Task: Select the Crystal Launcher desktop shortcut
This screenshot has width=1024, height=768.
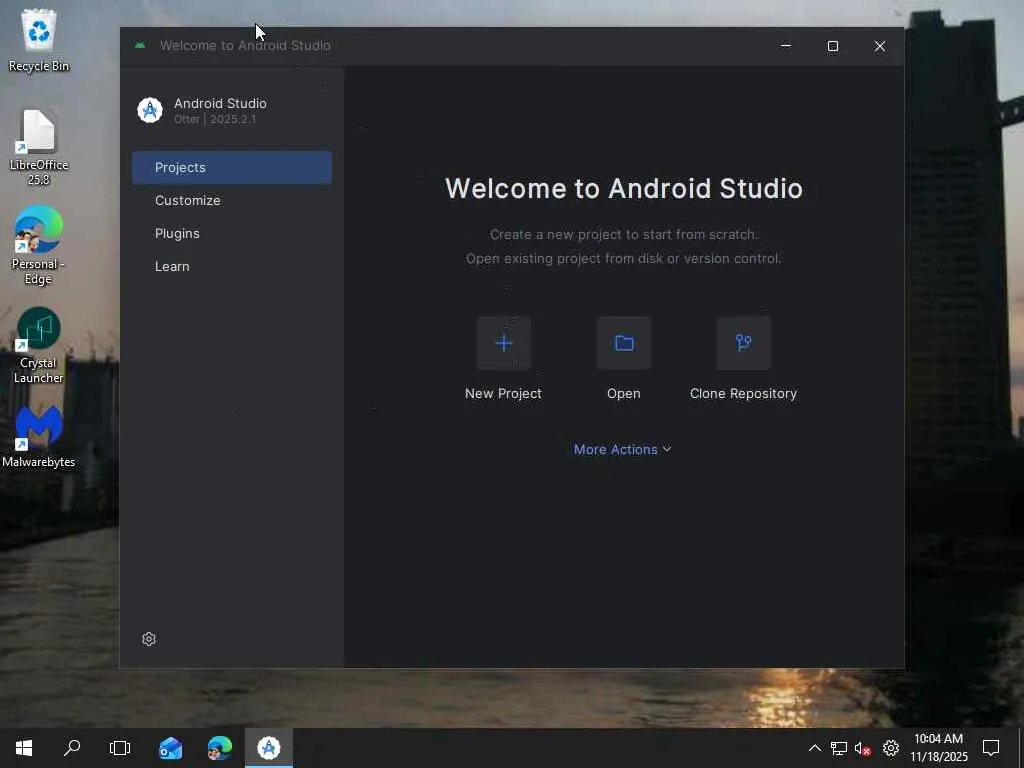Action: click(39, 345)
